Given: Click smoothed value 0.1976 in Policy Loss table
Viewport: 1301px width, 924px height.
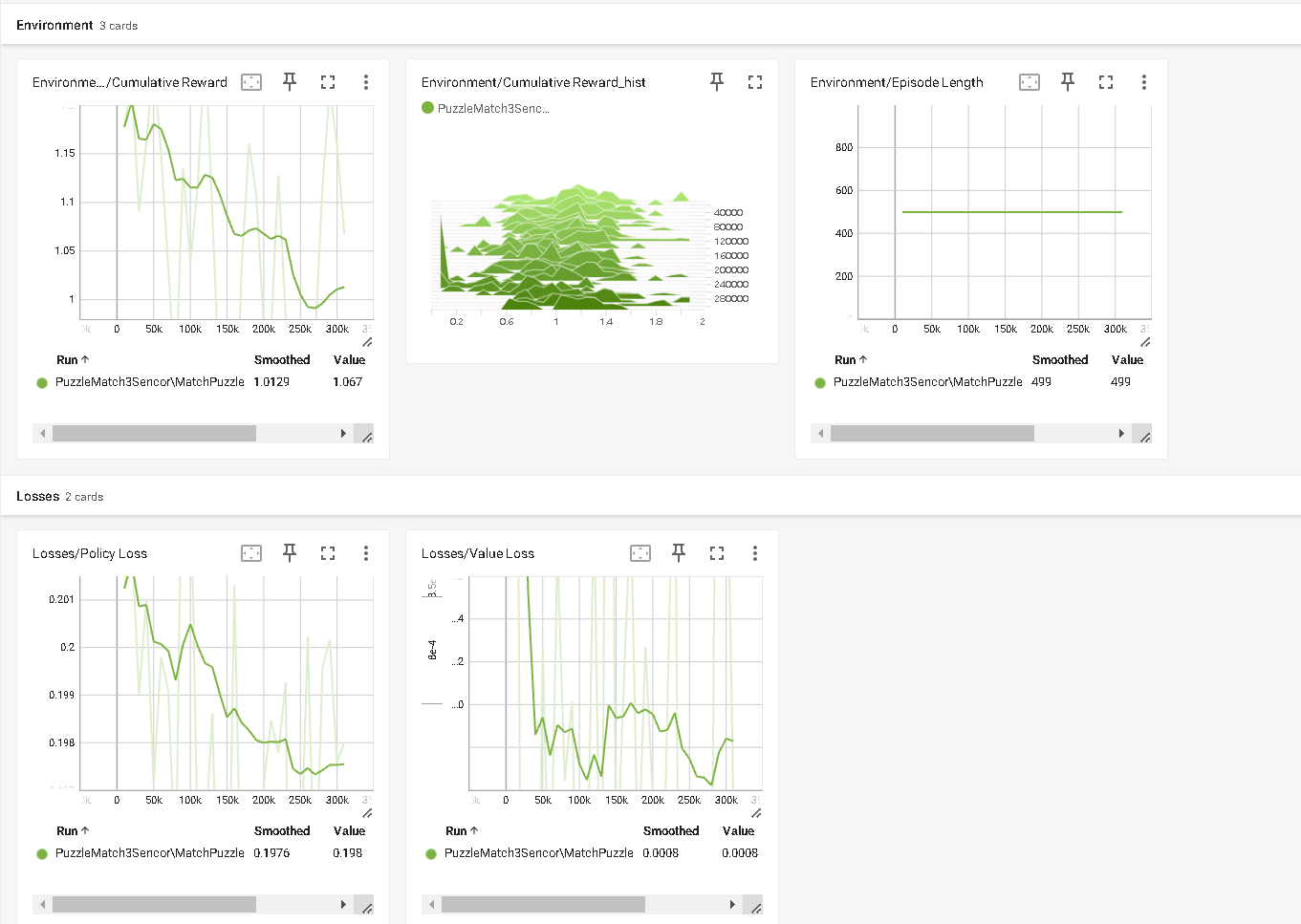Looking at the screenshot, I should click(x=271, y=853).
